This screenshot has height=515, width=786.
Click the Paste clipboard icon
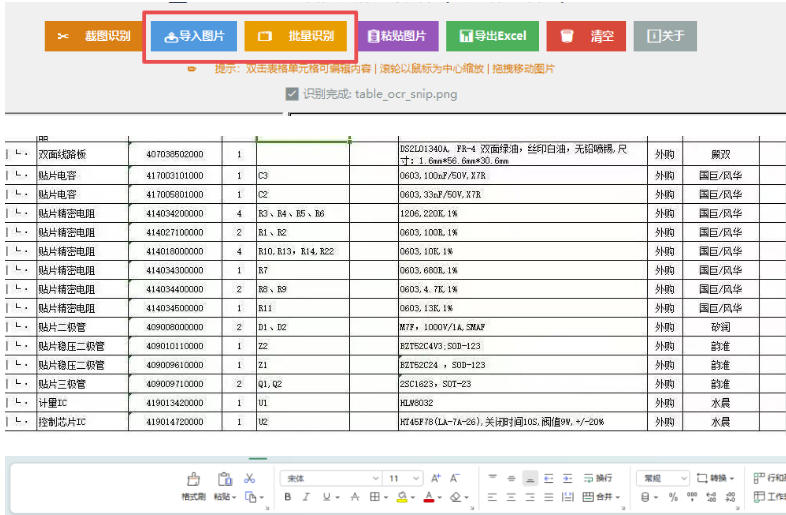(x=225, y=479)
